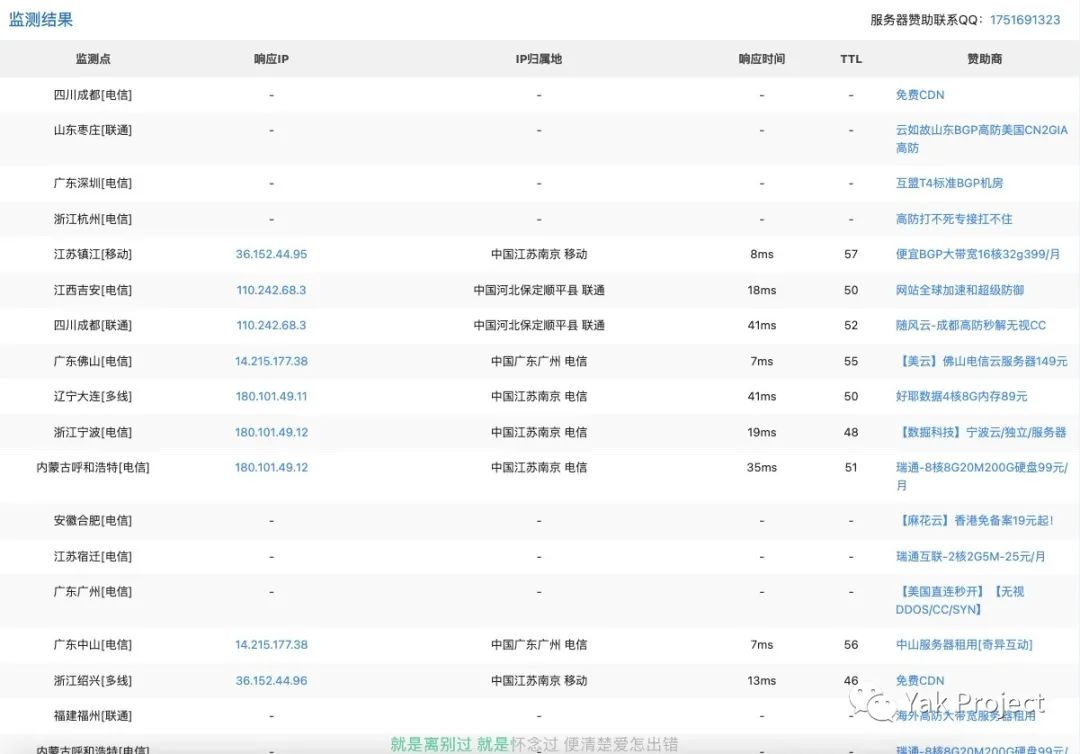Click the 监测结果 section heading
The image size is (1080, 754).
[41, 19]
